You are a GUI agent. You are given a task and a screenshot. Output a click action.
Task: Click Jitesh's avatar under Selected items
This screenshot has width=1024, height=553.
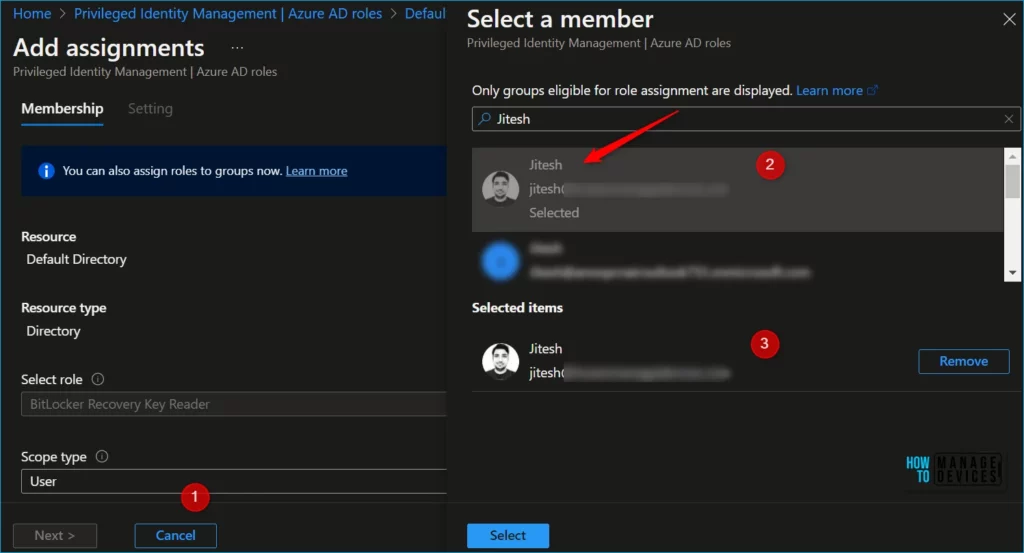coord(500,361)
